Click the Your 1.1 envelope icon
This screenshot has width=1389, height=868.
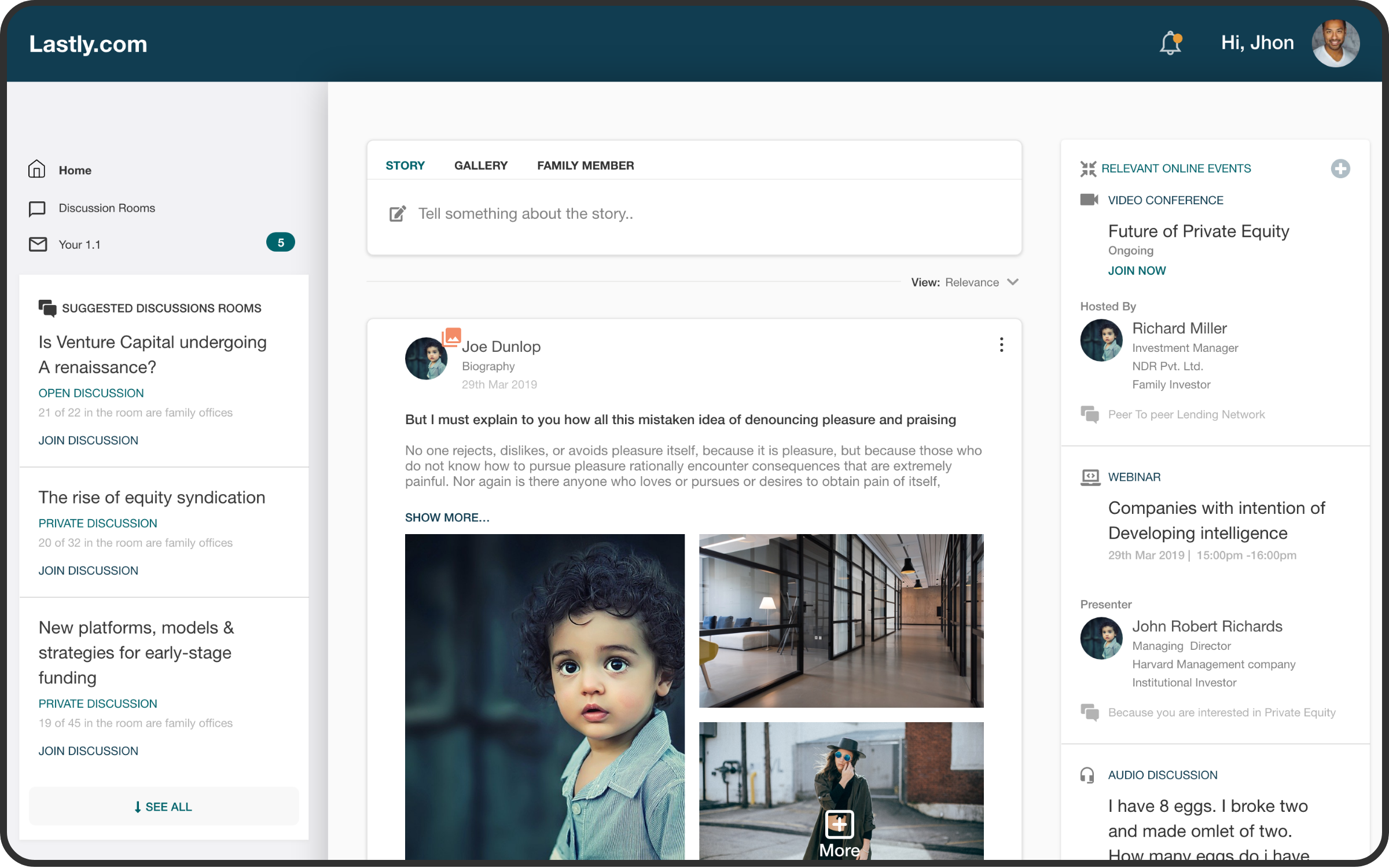coord(38,244)
